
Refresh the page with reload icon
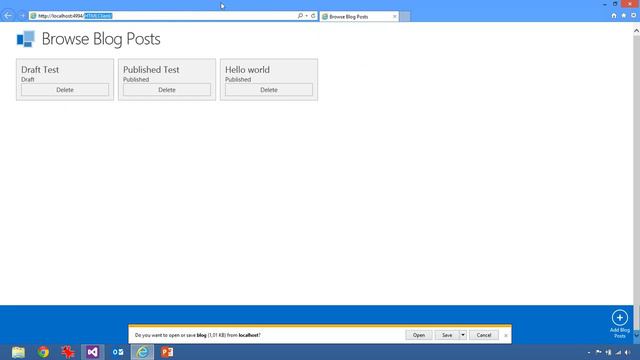tap(313, 16)
